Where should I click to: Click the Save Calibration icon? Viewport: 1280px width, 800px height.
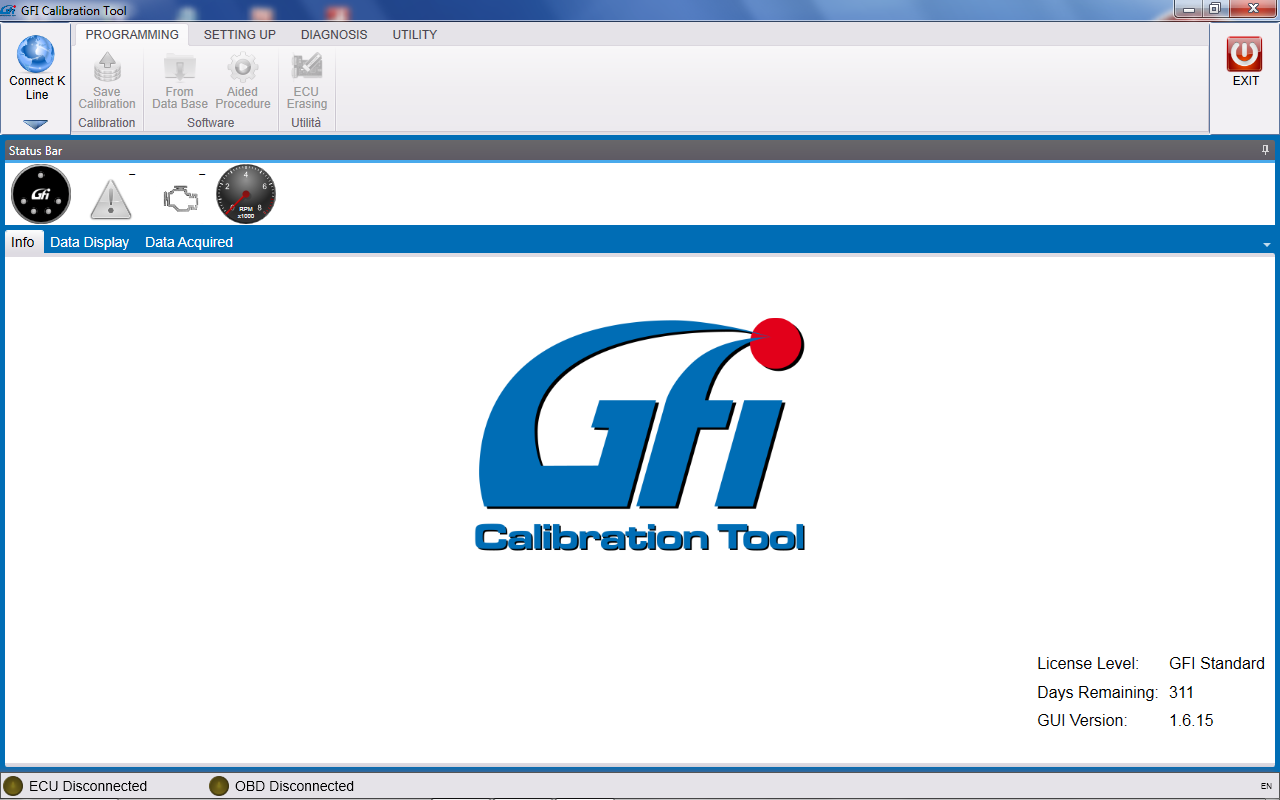[107, 68]
